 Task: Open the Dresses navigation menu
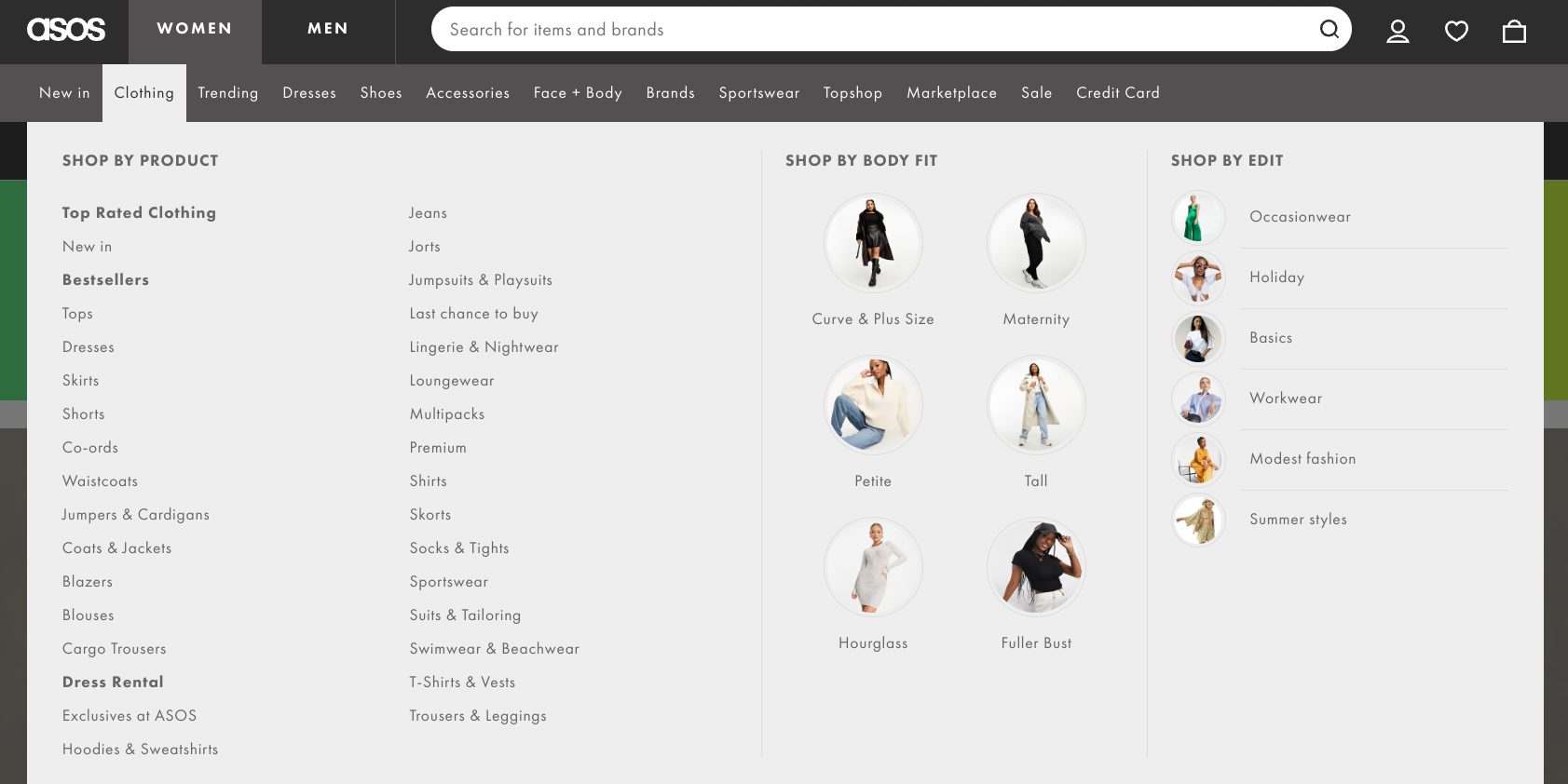click(309, 93)
